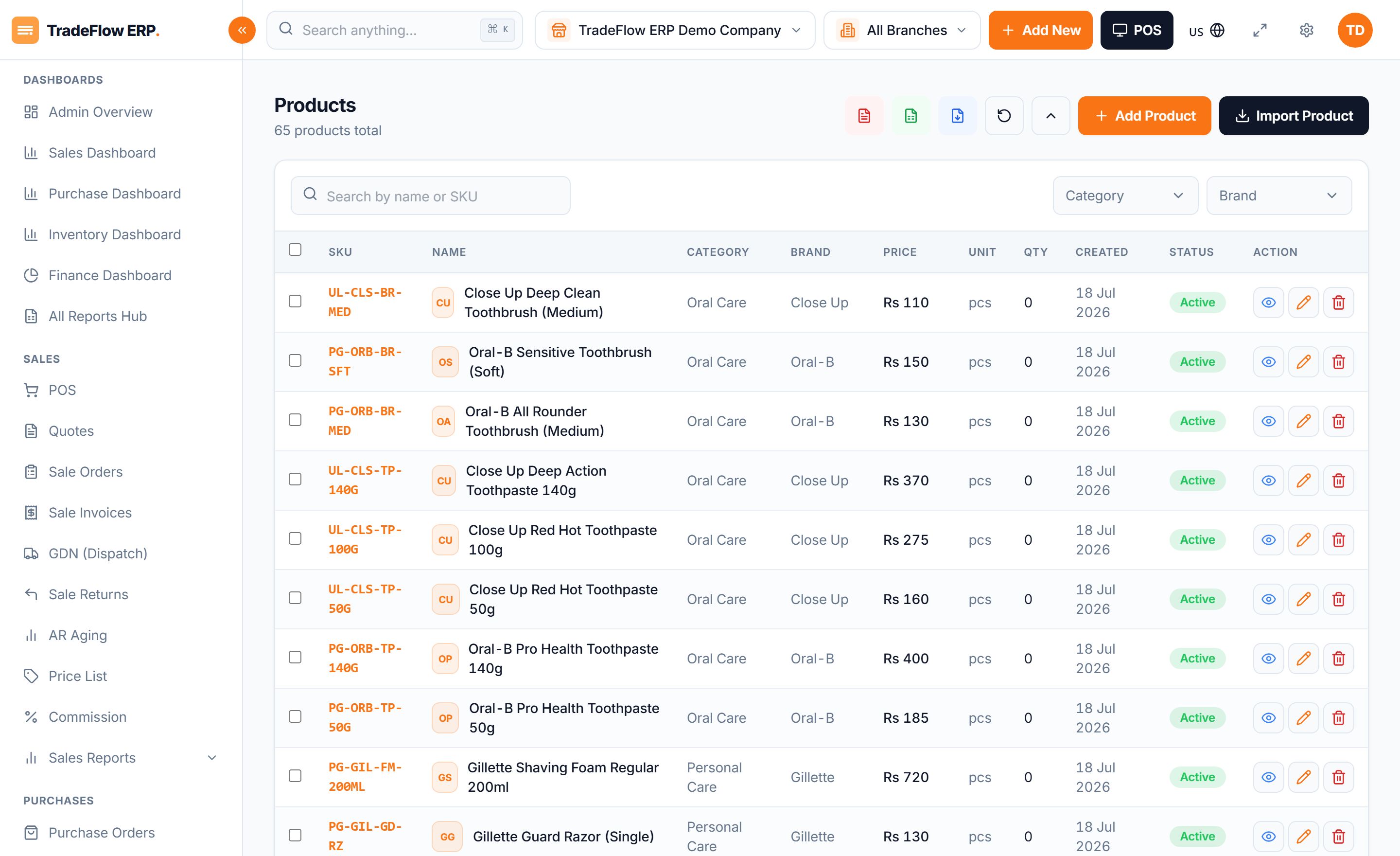This screenshot has width=1400, height=856.
Task: Download products file (blue download icon)
Action: pos(957,116)
